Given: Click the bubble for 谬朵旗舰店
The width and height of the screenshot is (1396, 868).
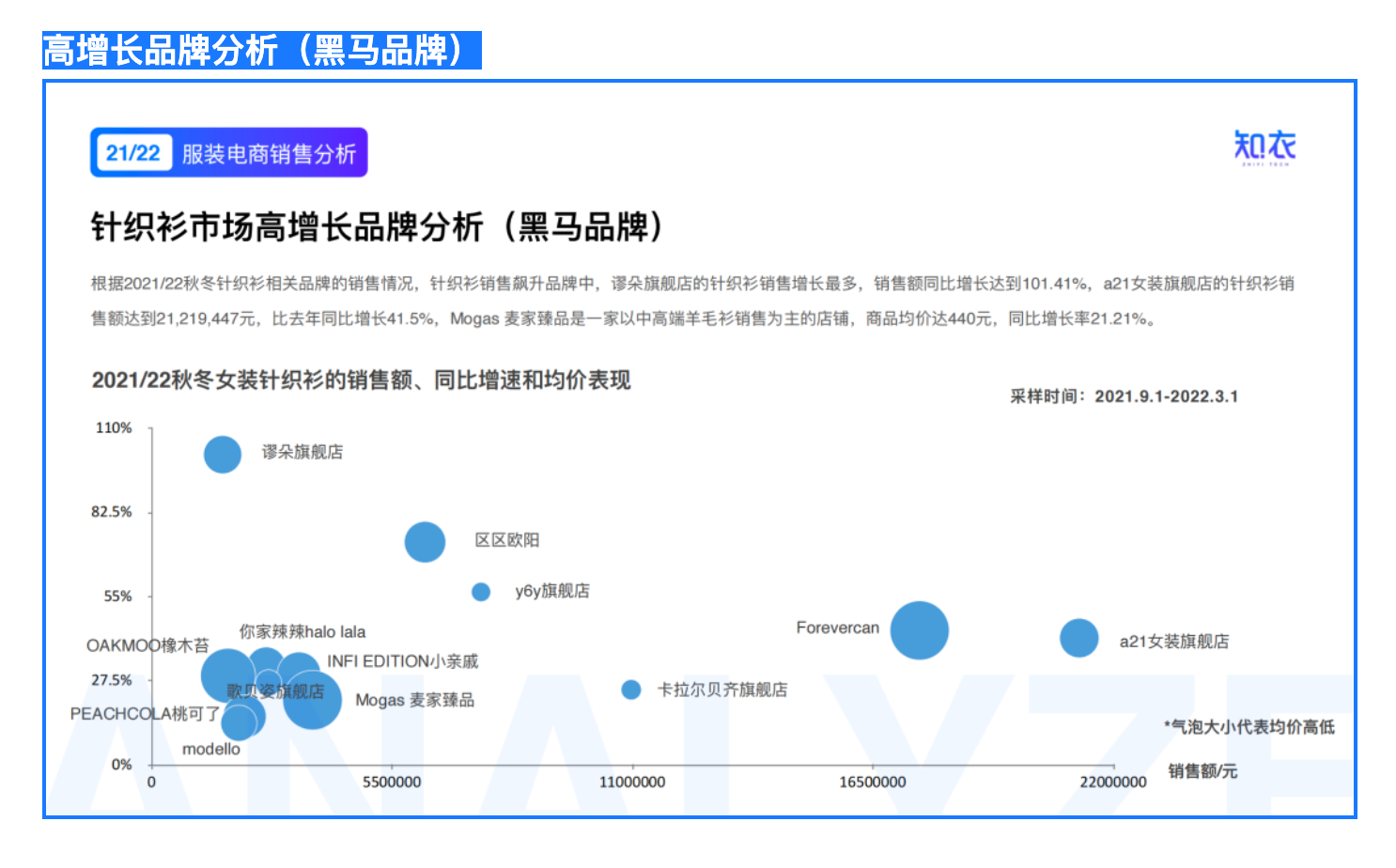Looking at the screenshot, I should pos(223,455).
